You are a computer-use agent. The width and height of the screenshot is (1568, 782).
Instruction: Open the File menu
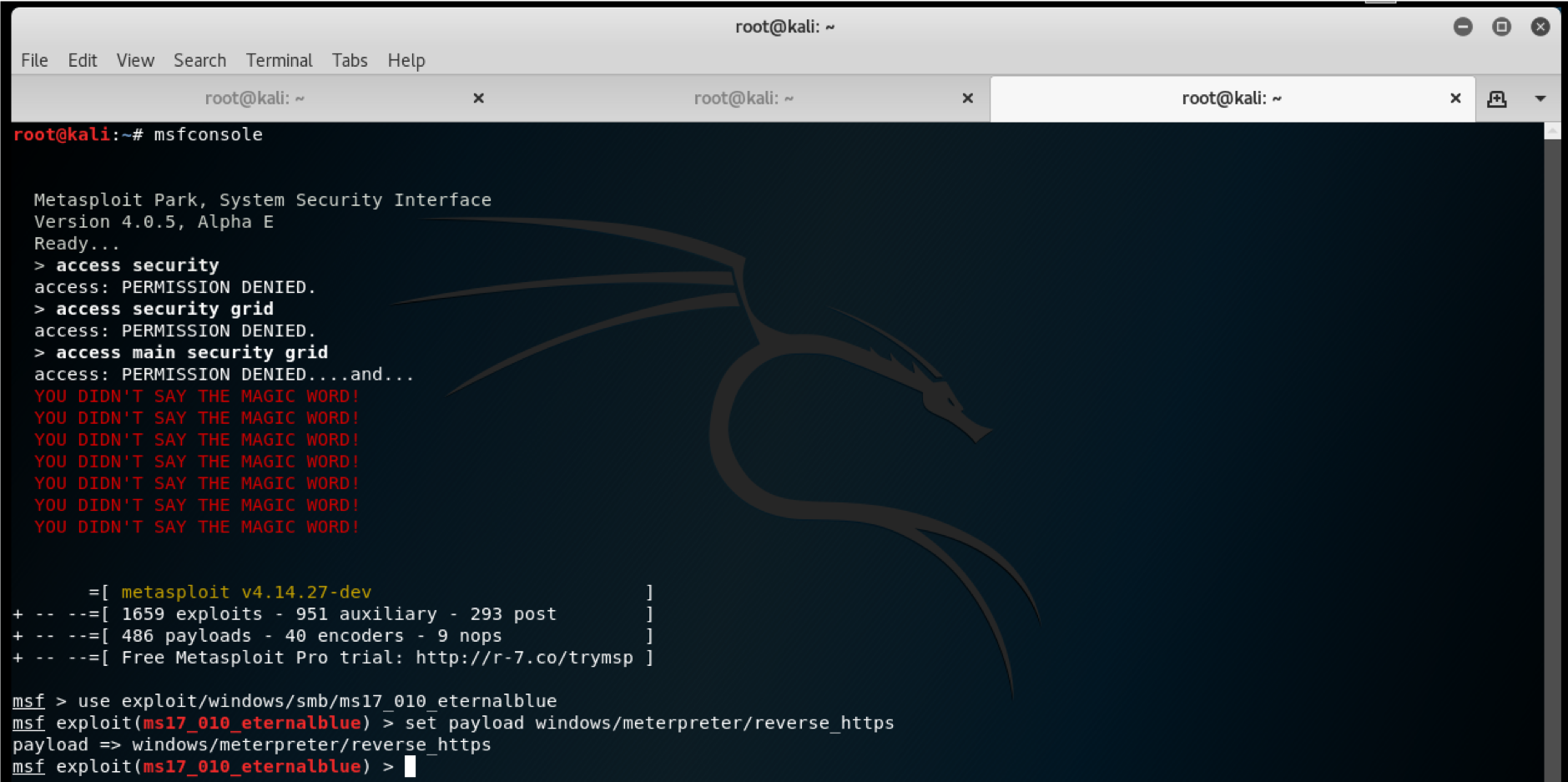pos(34,60)
